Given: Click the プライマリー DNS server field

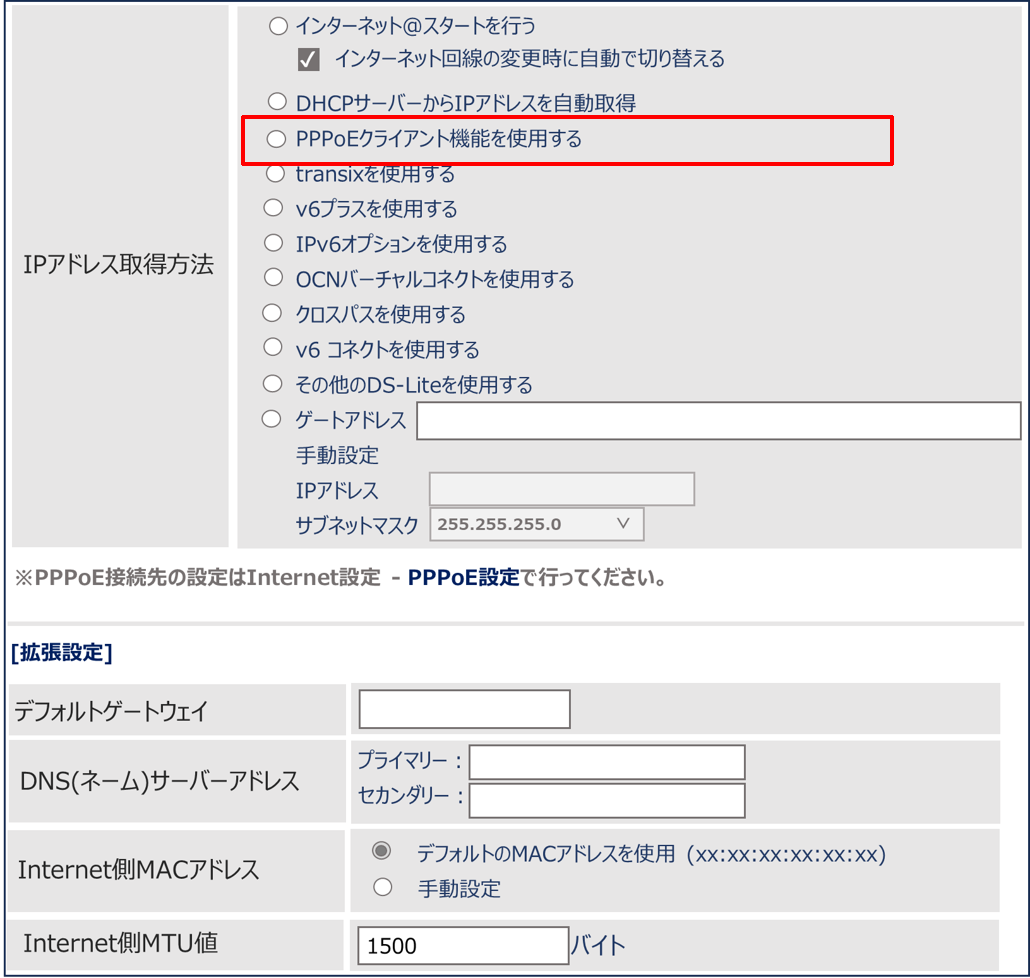Looking at the screenshot, I should pyautogui.click(x=607, y=762).
